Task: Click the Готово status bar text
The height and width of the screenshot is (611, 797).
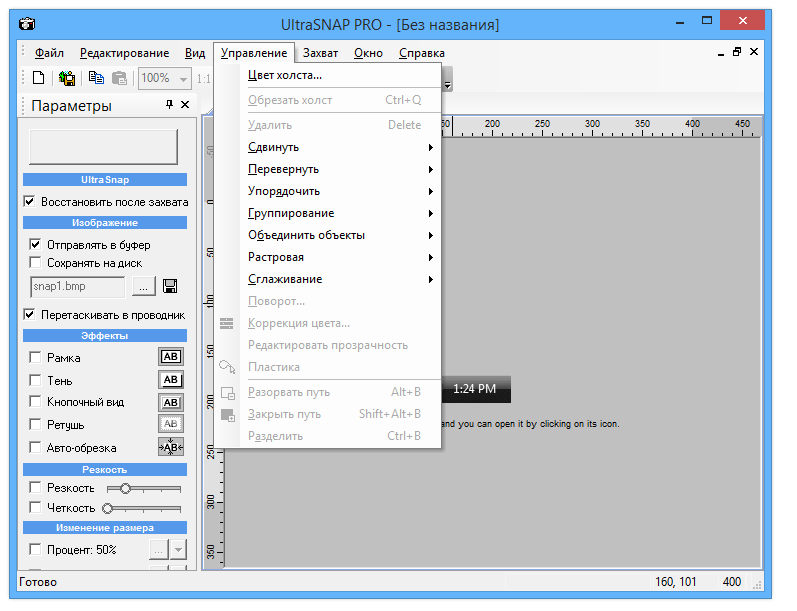Action: click(x=38, y=582)
